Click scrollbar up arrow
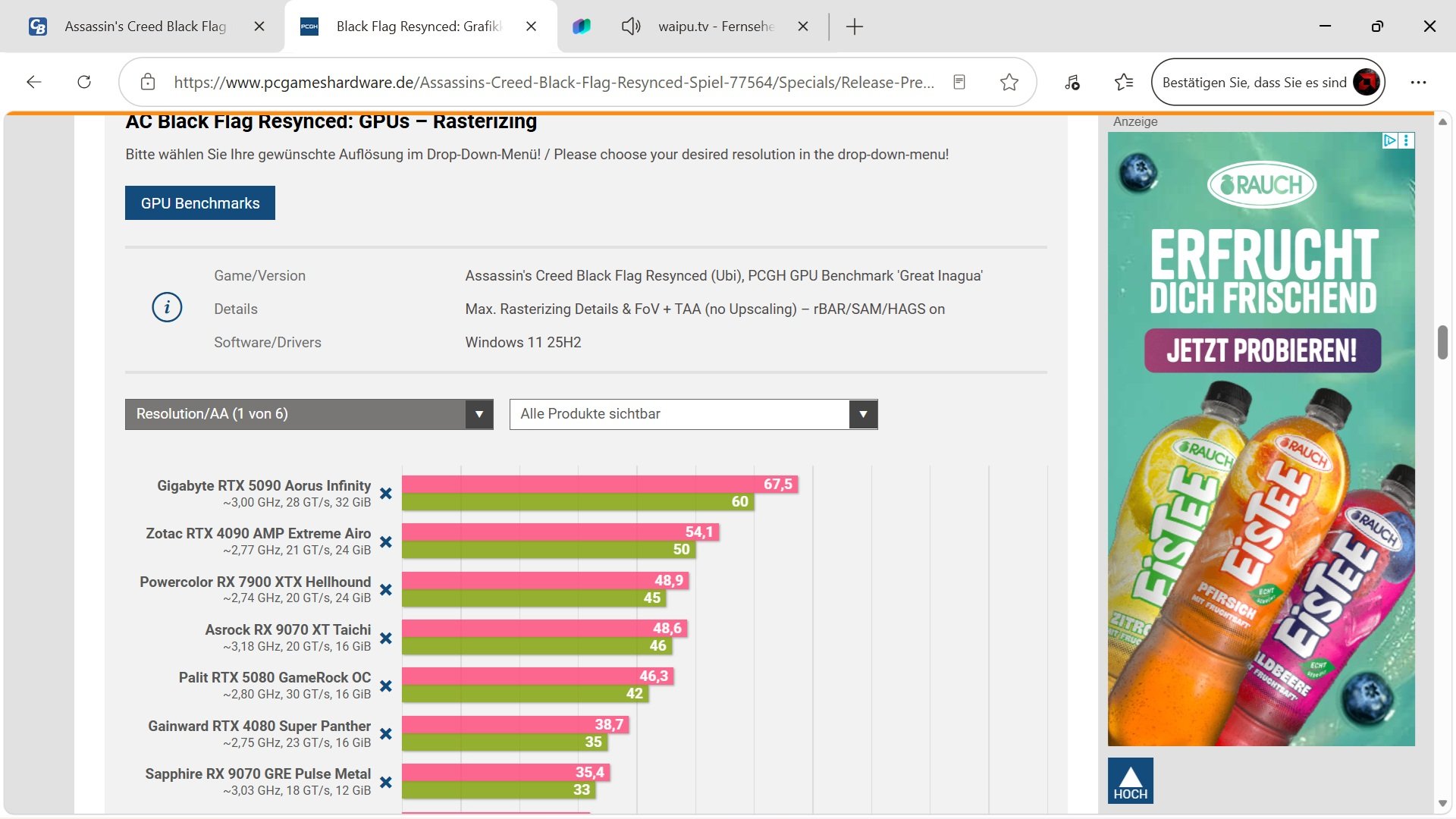The width and height of the screenshot is (1456, 819). (1442, 121)
